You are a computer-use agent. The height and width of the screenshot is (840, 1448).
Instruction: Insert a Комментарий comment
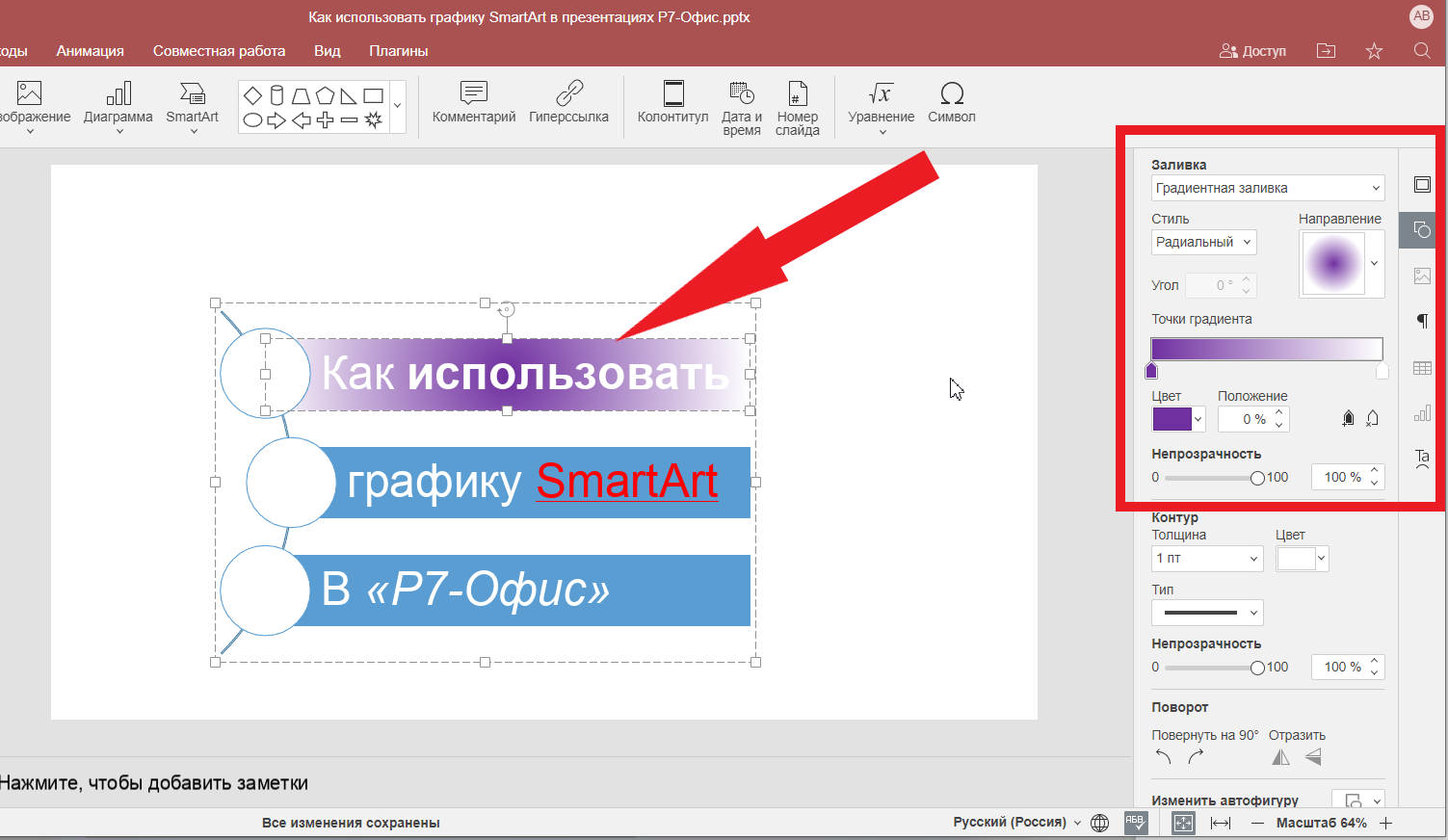click(x=474, y=102)
